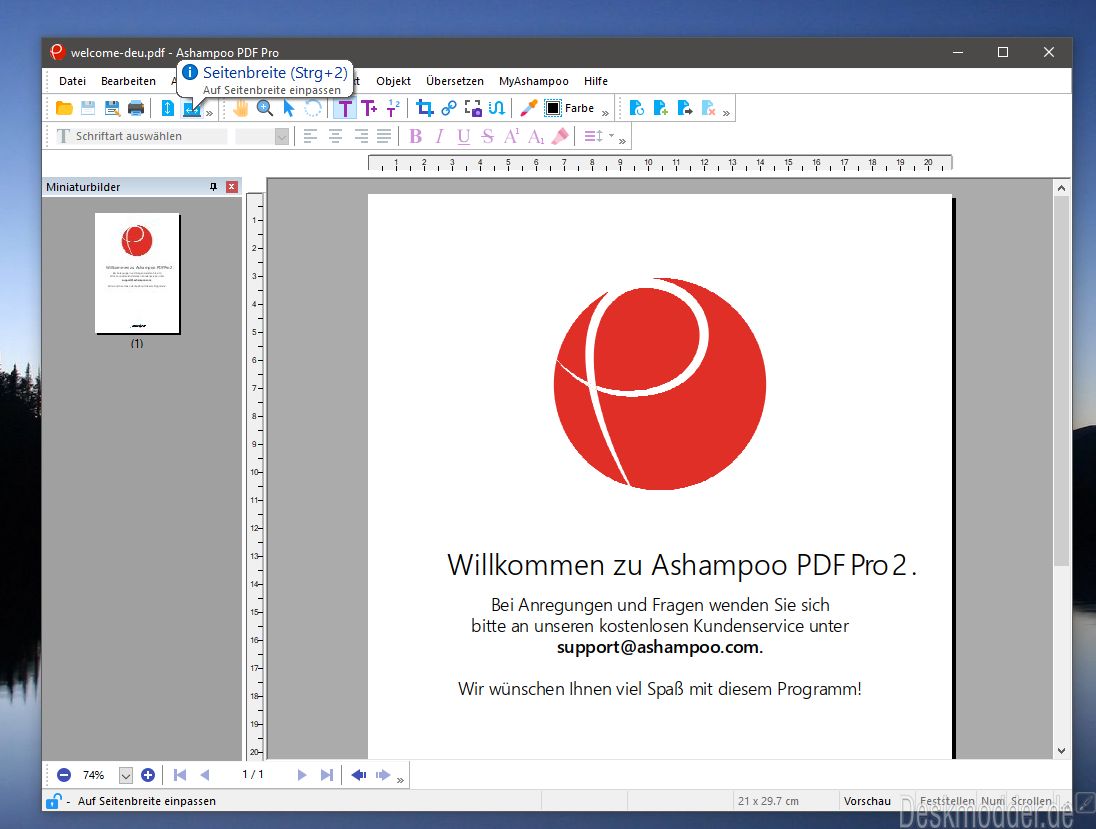Image resolution: width=1096 pixels, height=829 pixels.
Task: Click the blue curved-arrows flow icon
Action: (x=497, y=108)
